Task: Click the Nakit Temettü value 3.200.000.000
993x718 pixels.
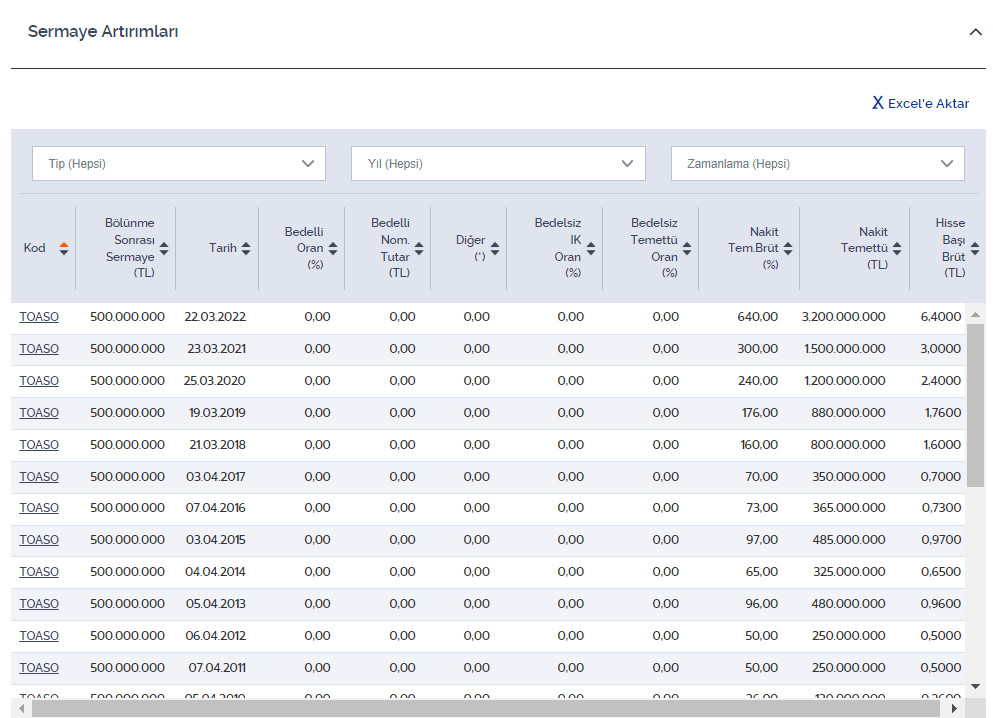Action: (844, 317)
